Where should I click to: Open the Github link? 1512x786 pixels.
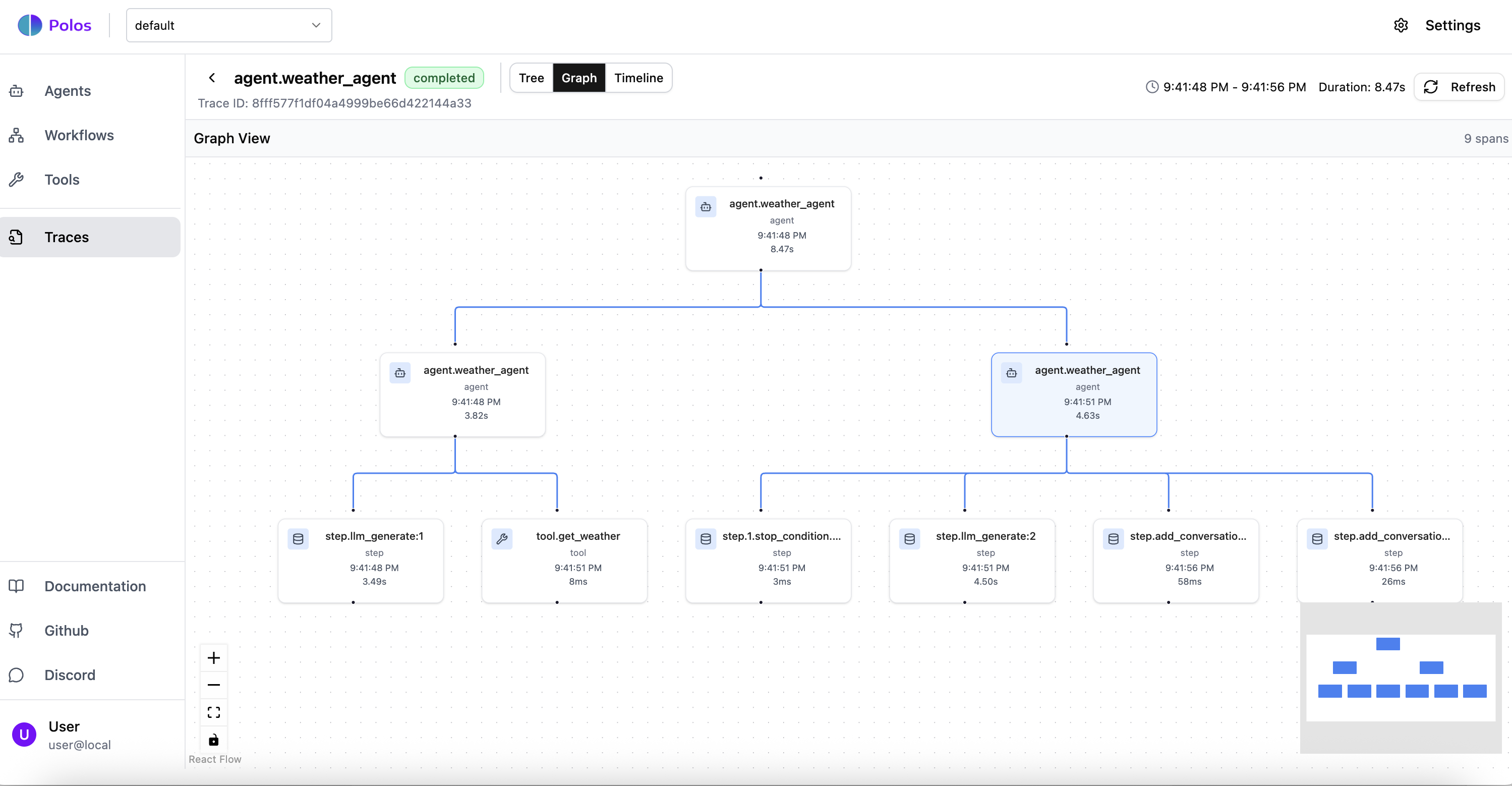[67, 631]
